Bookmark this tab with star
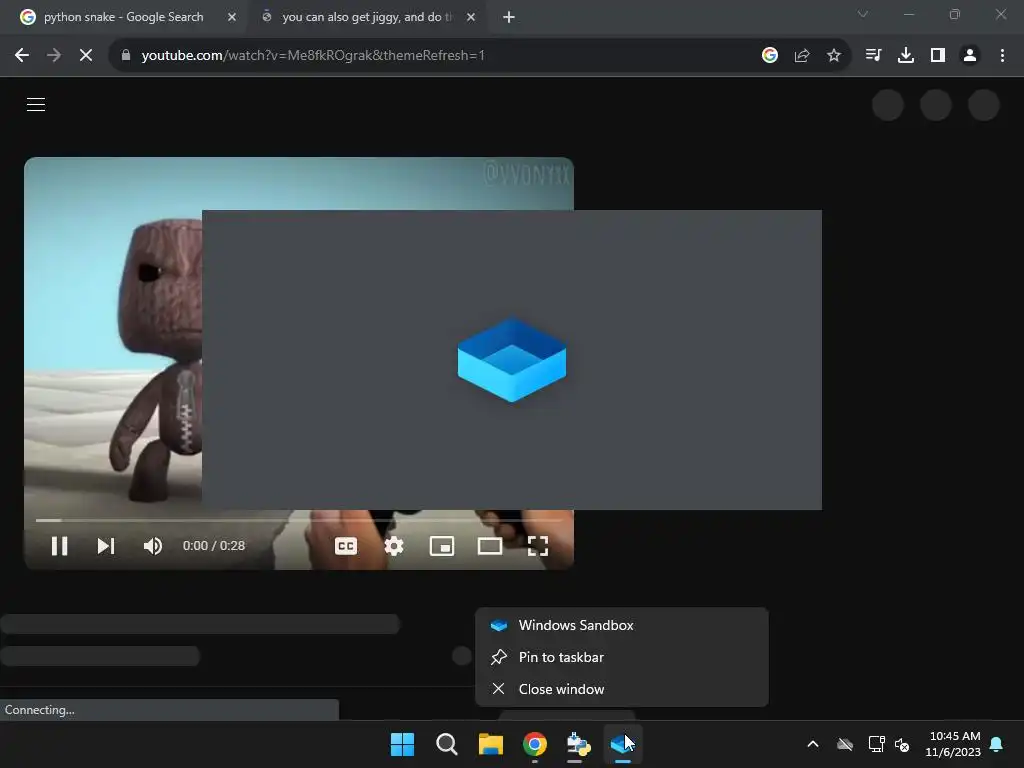1024x768 pixels. pyautogui.click(x=834, y=56)
